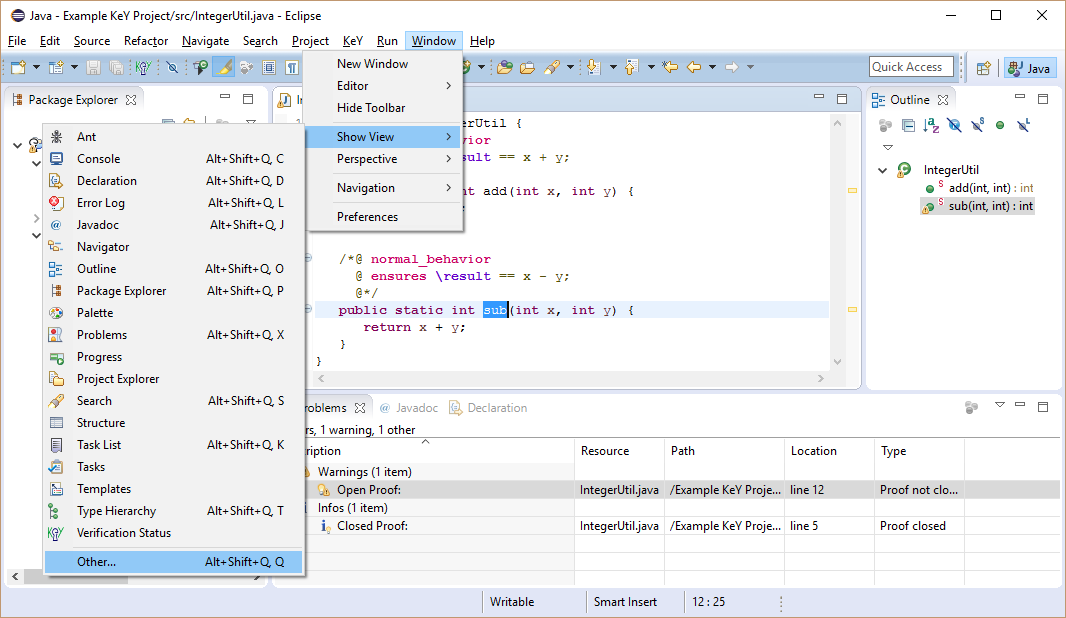
Task: Select Verification Status in Show View list
Action: click(x=173, y=533)
